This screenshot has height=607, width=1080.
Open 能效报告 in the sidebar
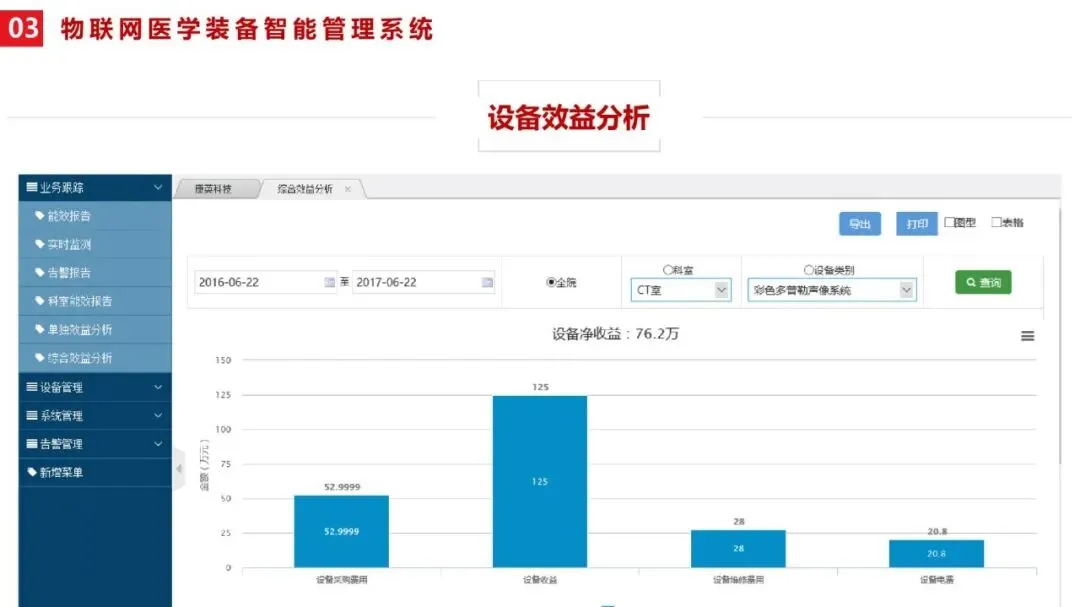pos(95,216)
